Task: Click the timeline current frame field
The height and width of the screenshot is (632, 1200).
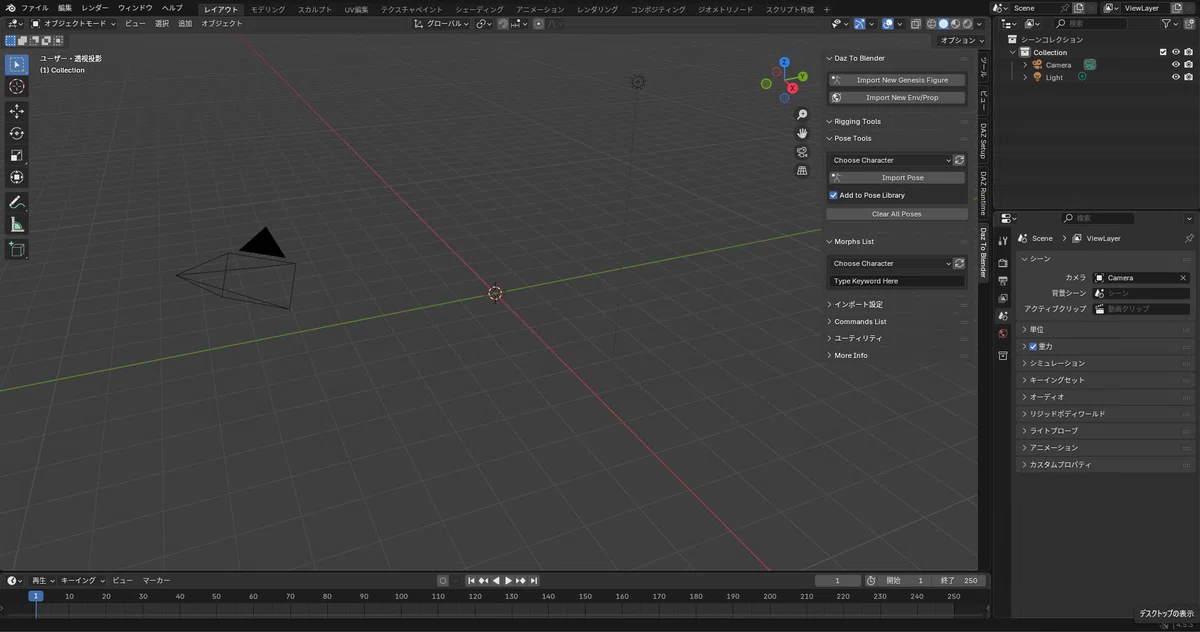Action: tap(838, 580)
